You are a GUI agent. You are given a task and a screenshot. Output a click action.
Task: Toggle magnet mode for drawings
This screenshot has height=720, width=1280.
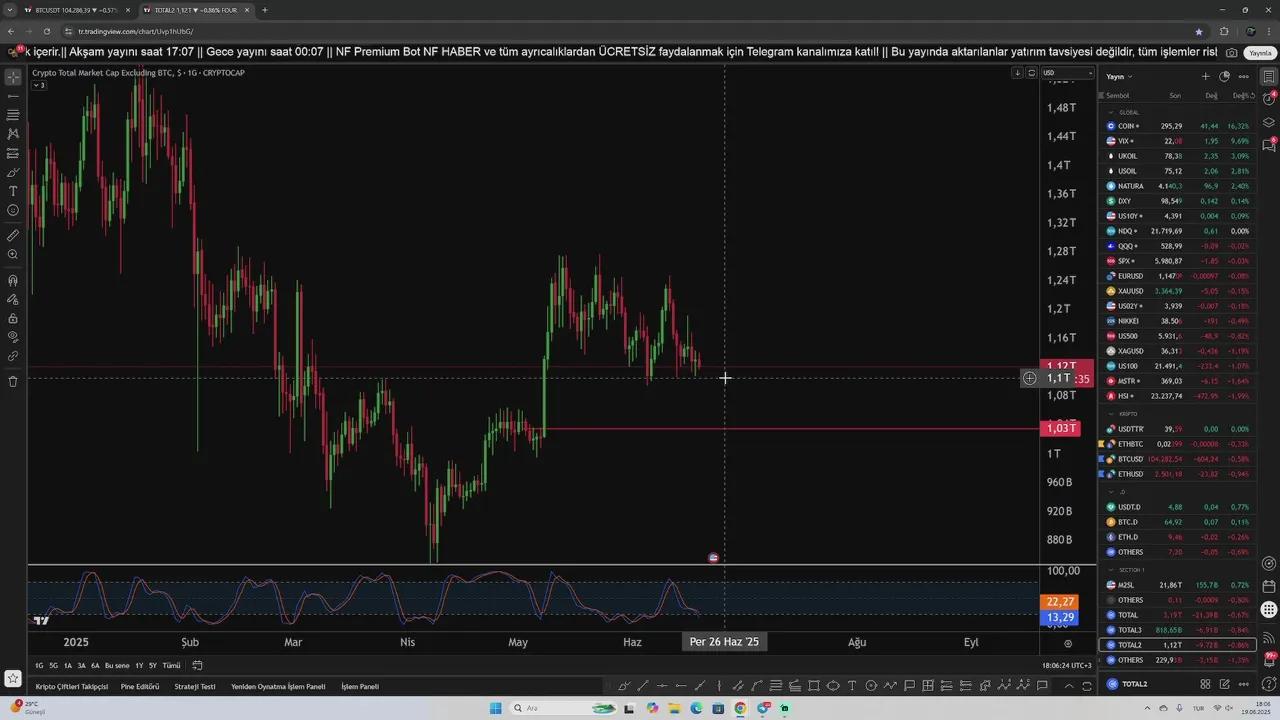pyautogui.click(x=13, y=280)
